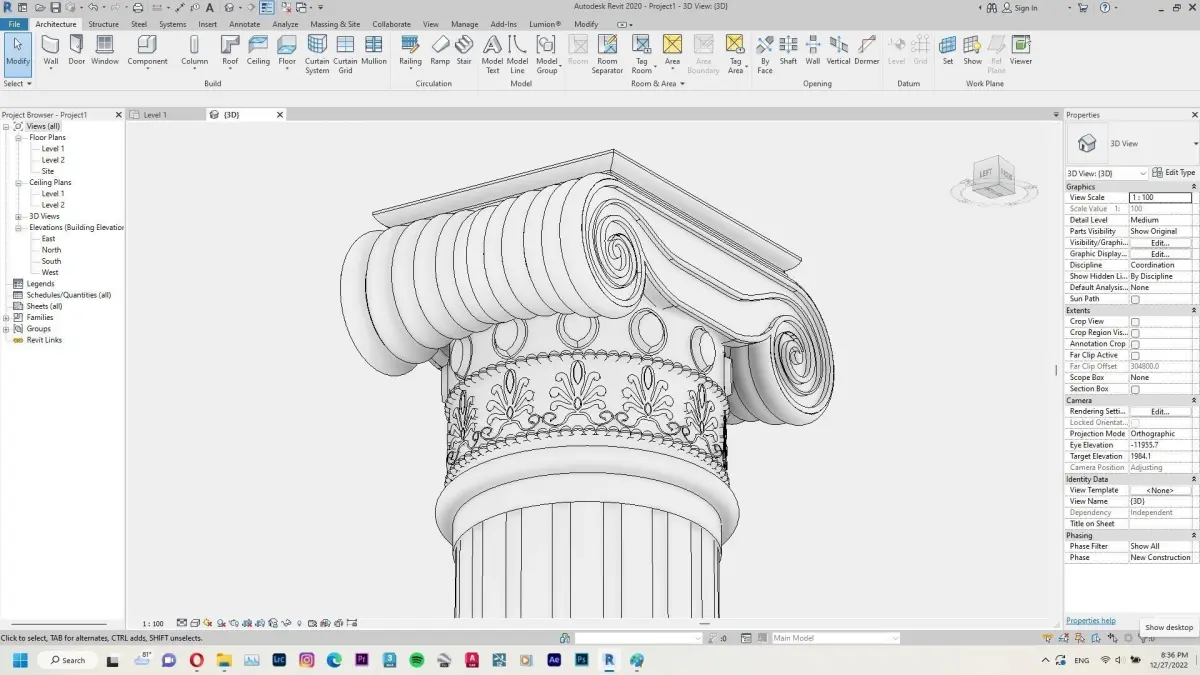
Task: Open the File menu
Action: (x=15, y=24)
